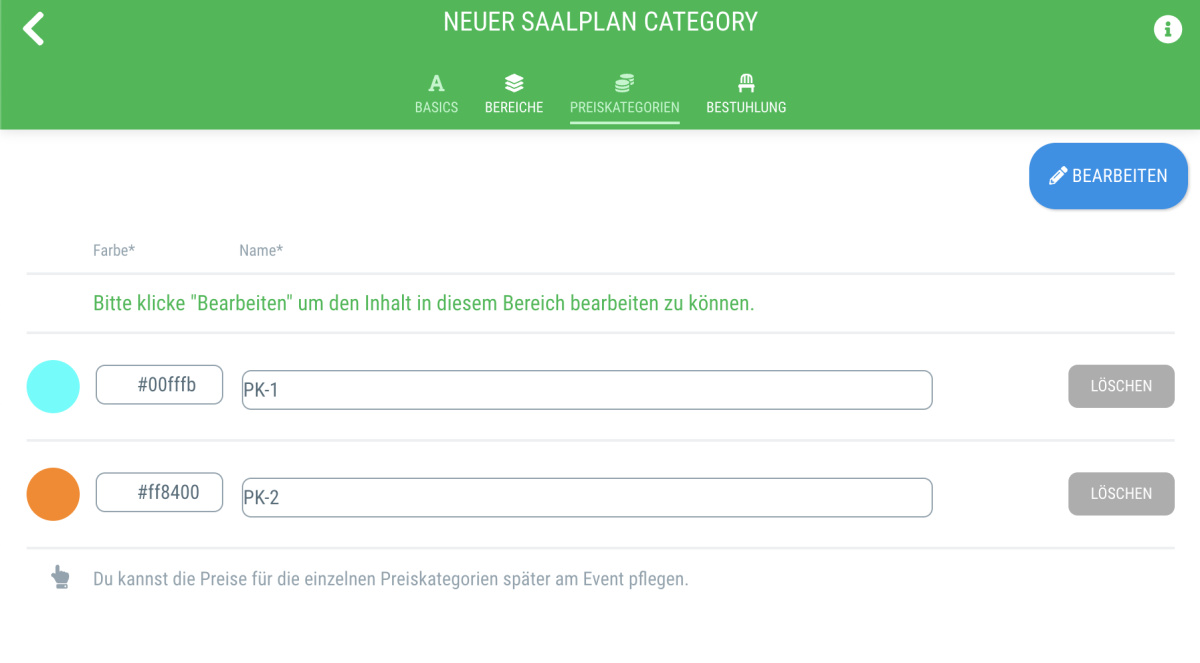Go to the BESTUHLUNG tab label
1200x663 pixels.
(x=746, y=107)
